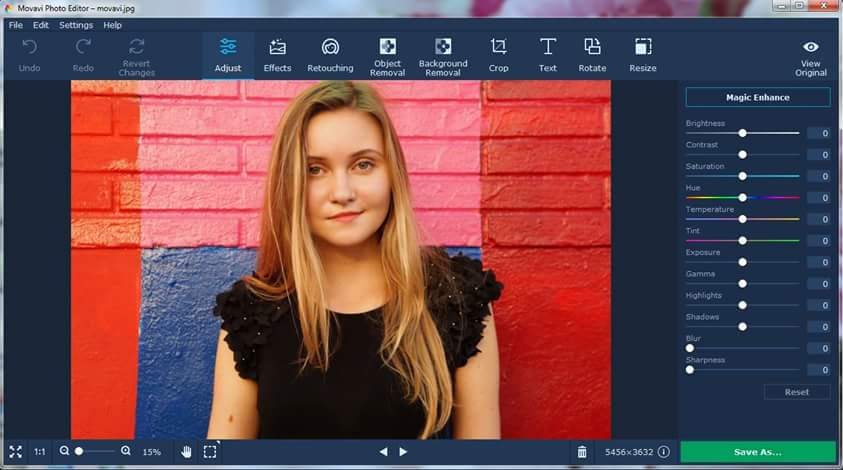Click the Save As button

tap(757, 452)
